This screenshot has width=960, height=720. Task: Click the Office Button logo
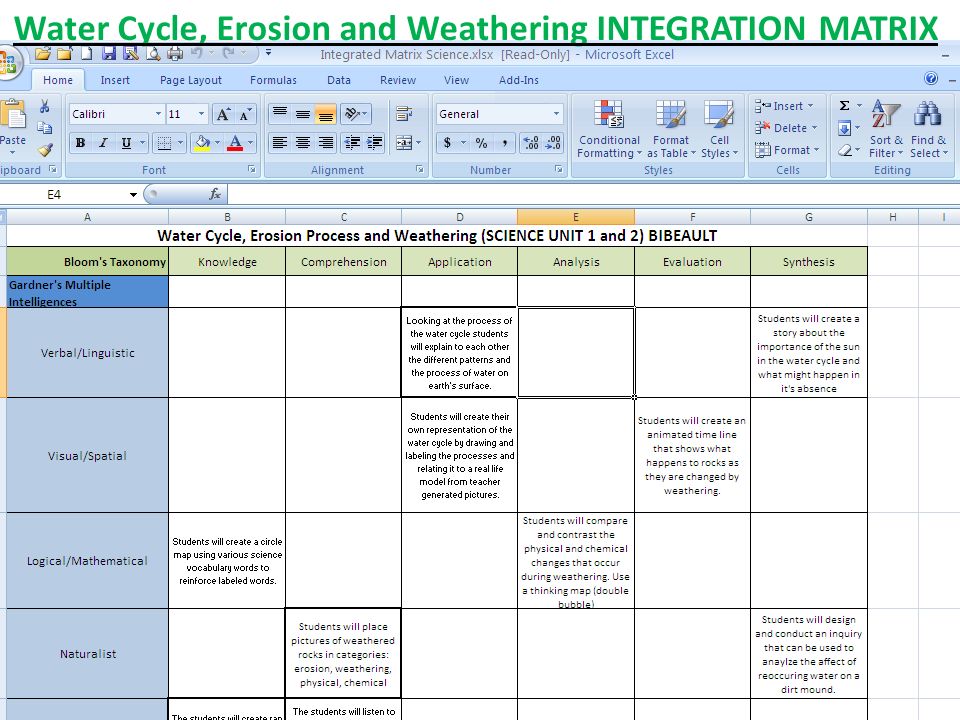point(9,64)
